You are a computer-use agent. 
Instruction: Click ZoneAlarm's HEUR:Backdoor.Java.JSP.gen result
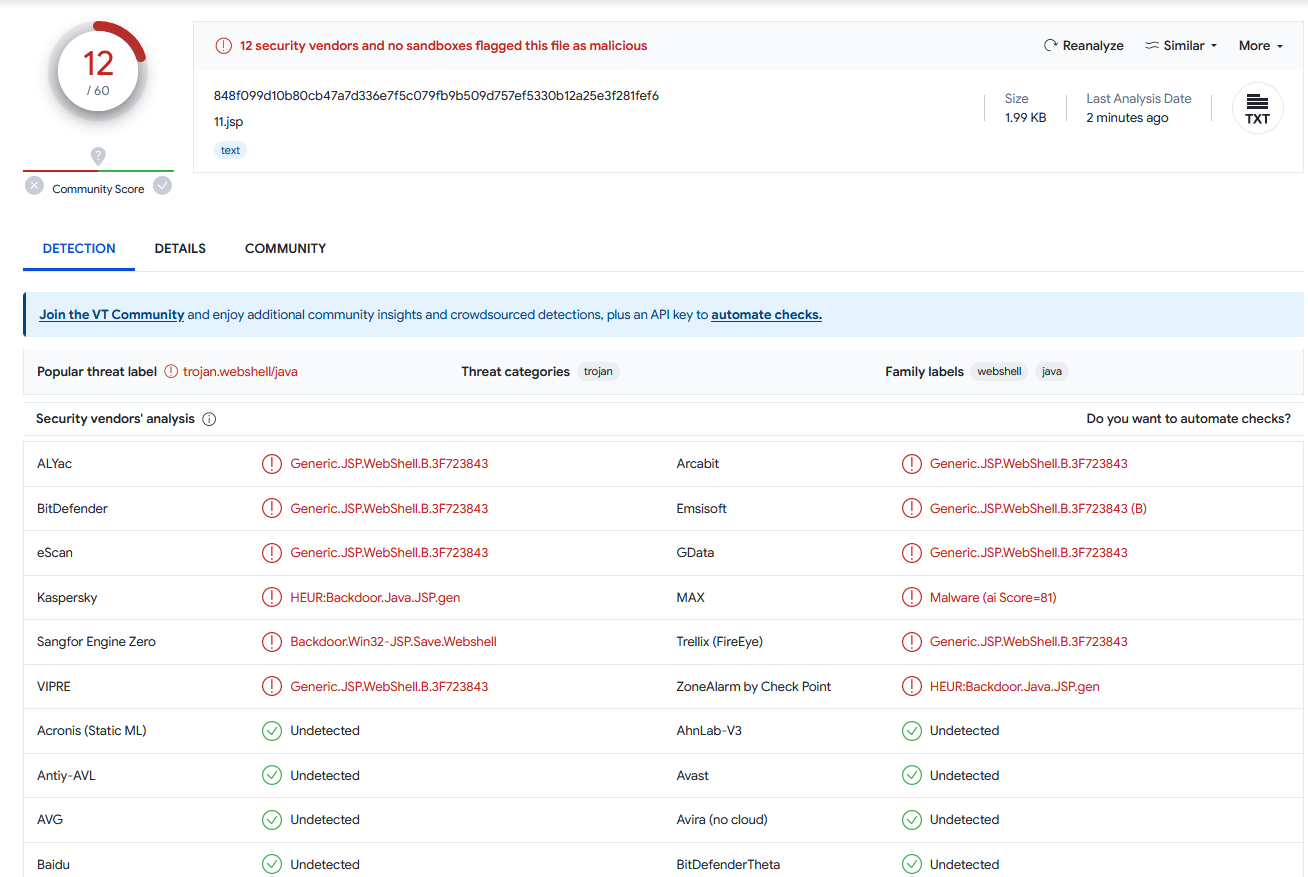tap(1015, 686)
